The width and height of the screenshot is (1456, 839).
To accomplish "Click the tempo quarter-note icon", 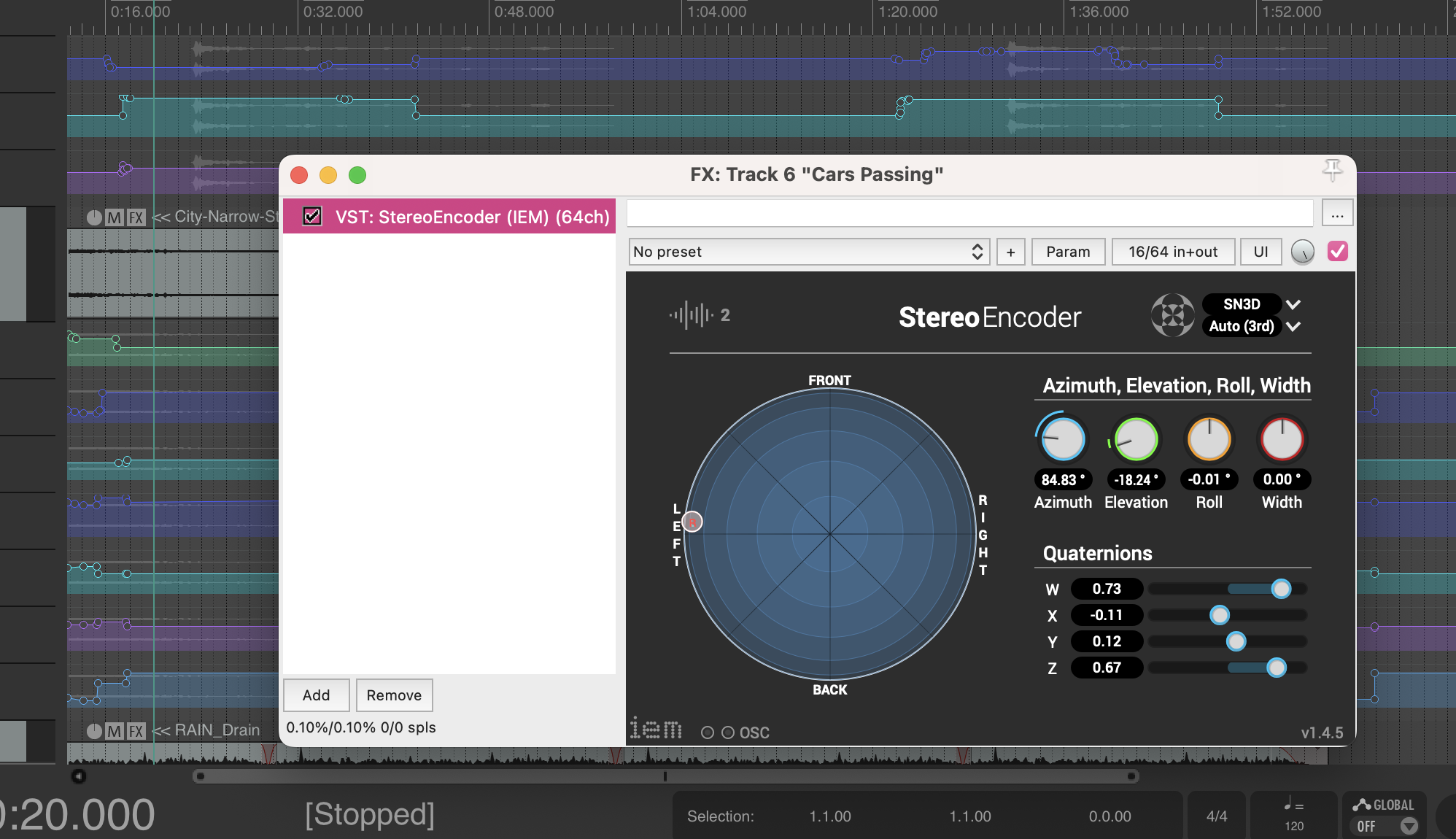I will 1293,804.
